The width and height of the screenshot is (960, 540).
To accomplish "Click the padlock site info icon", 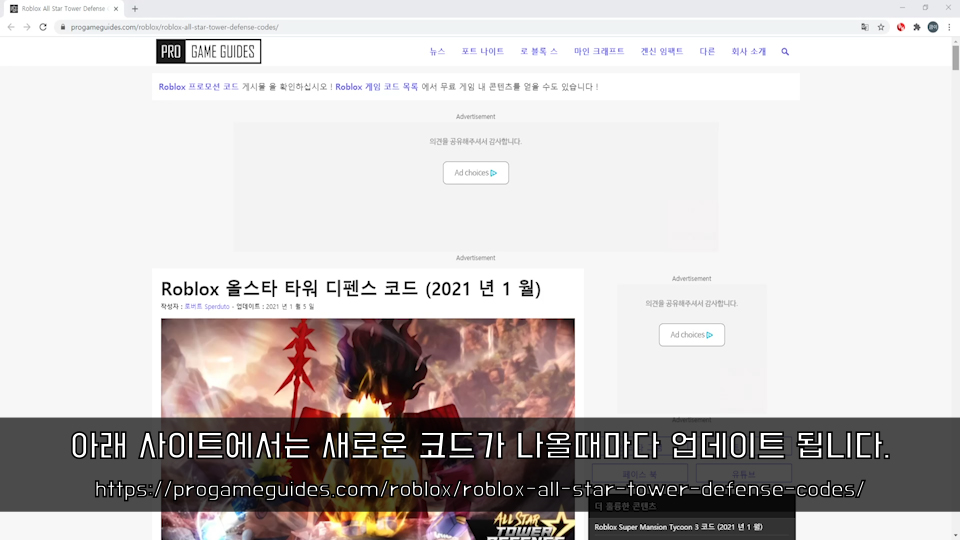I will pos(62,27).
